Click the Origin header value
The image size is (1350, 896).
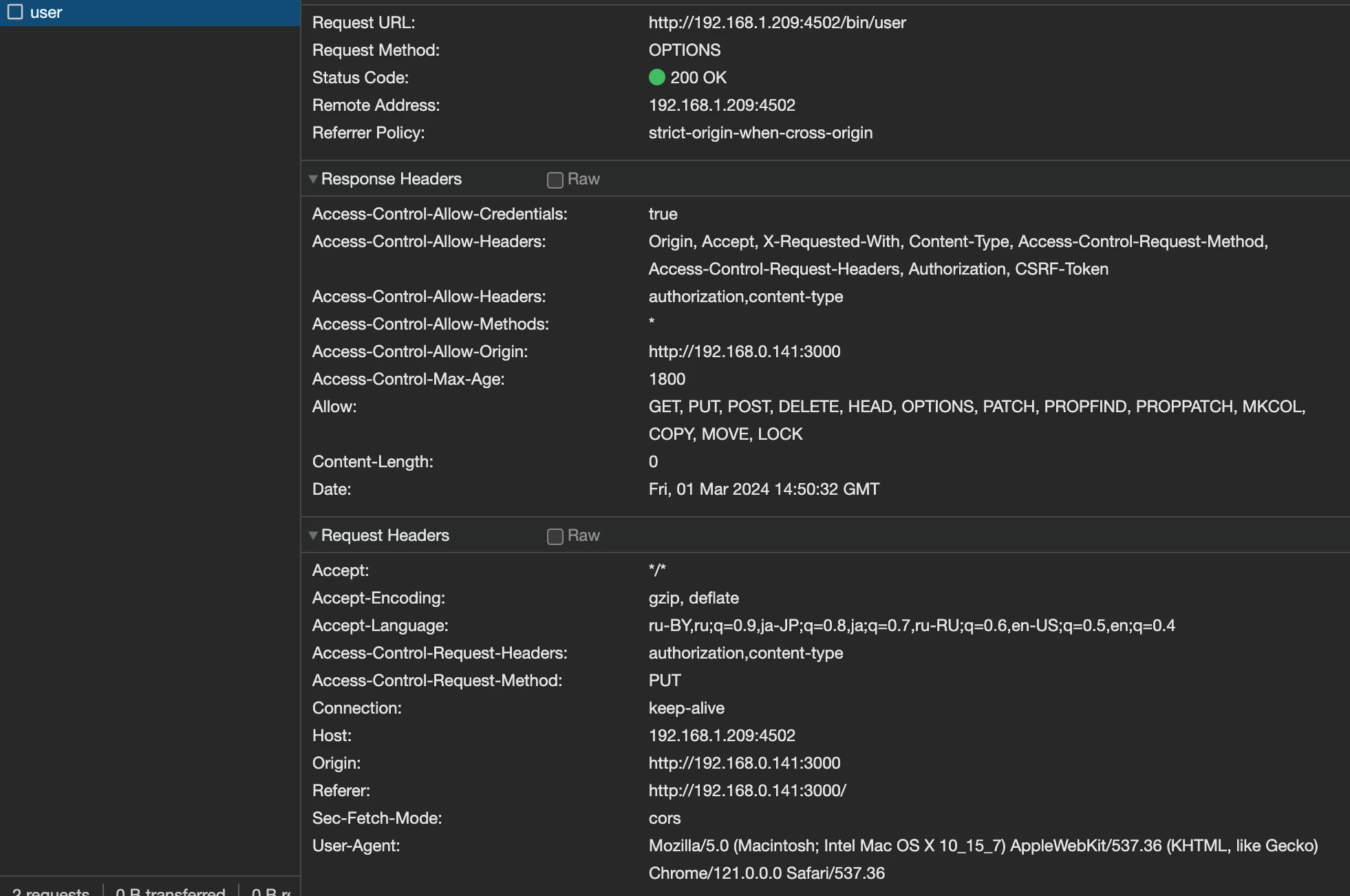[x=744, y=763]
